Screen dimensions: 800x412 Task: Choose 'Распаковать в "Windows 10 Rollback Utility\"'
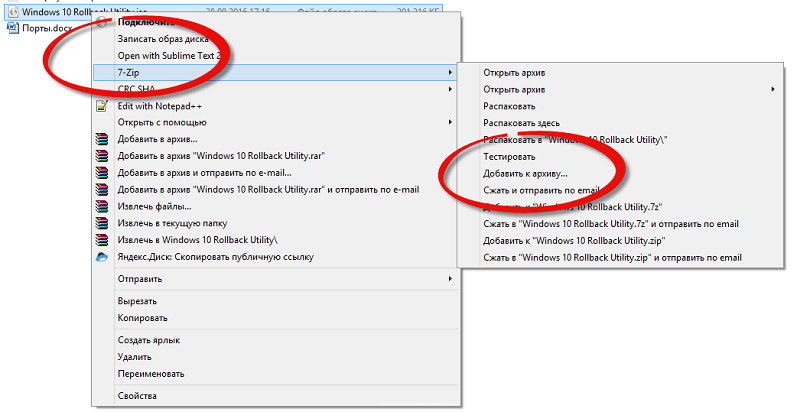click(x=576, y=140)
